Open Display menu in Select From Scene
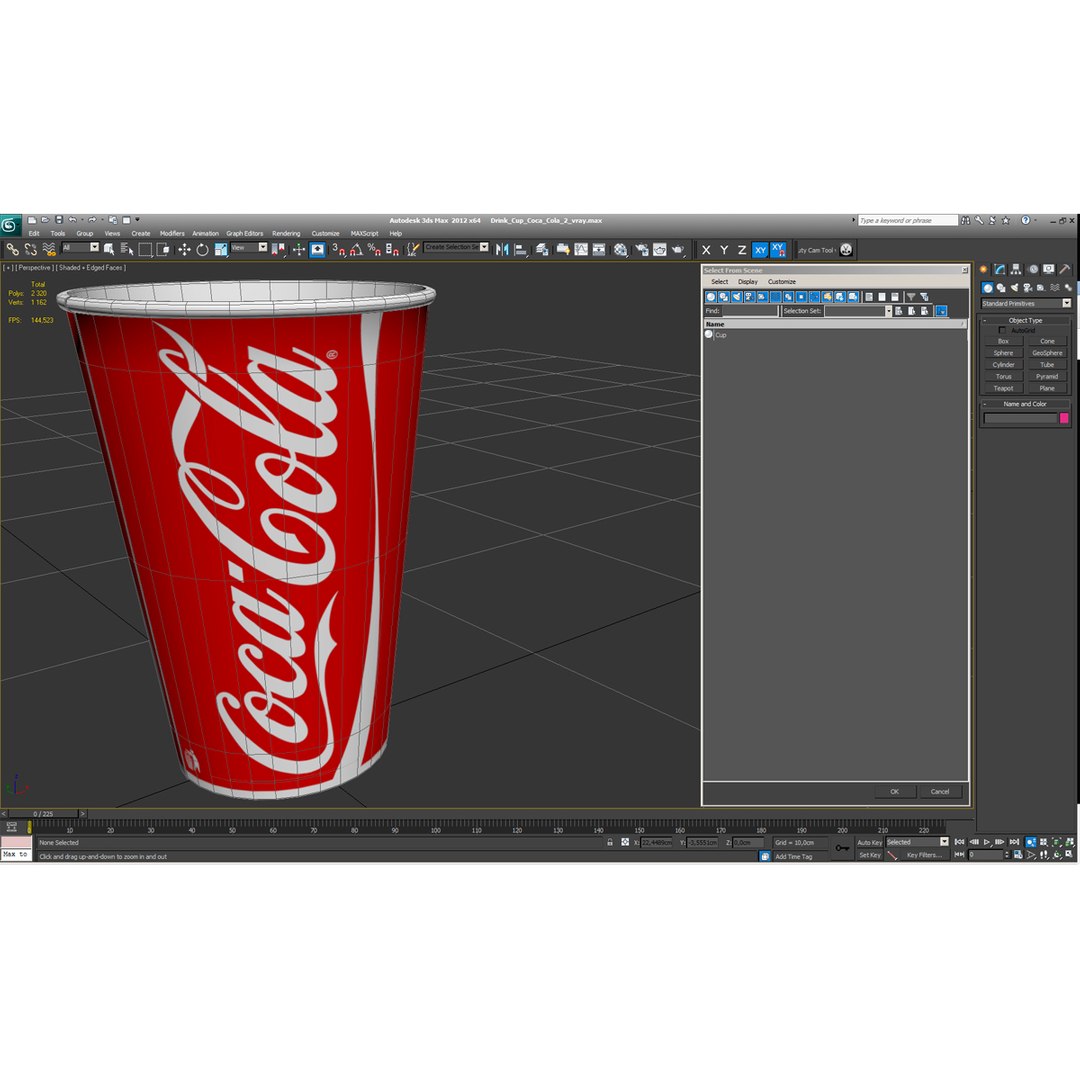 747,282
